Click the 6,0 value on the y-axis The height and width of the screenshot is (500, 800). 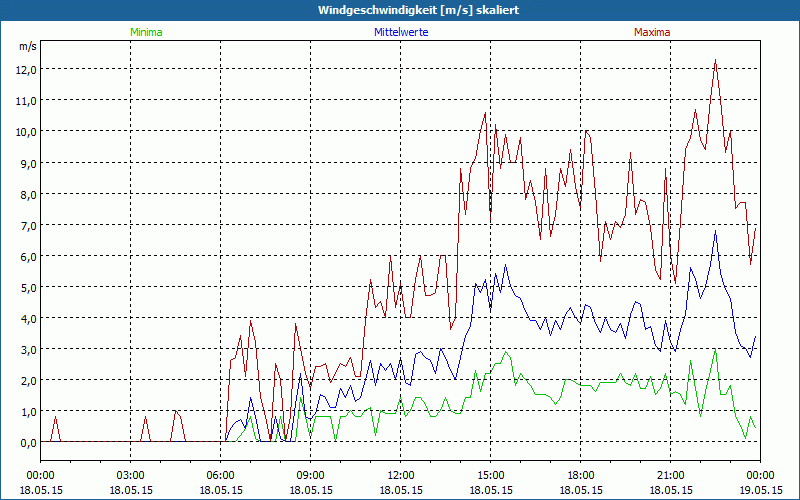click(26, 256)
